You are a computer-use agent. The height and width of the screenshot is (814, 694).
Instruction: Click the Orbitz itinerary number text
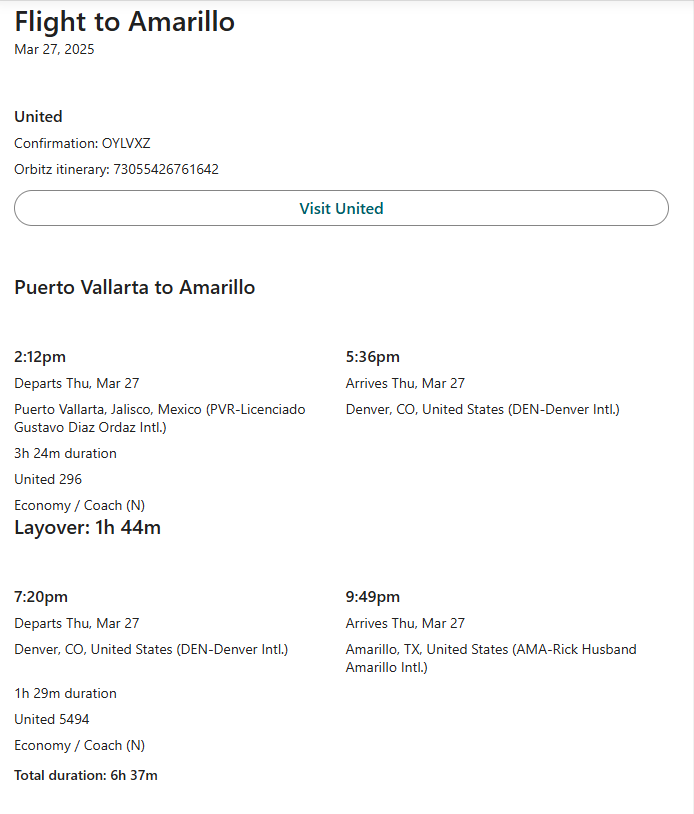tap(116, 169)
